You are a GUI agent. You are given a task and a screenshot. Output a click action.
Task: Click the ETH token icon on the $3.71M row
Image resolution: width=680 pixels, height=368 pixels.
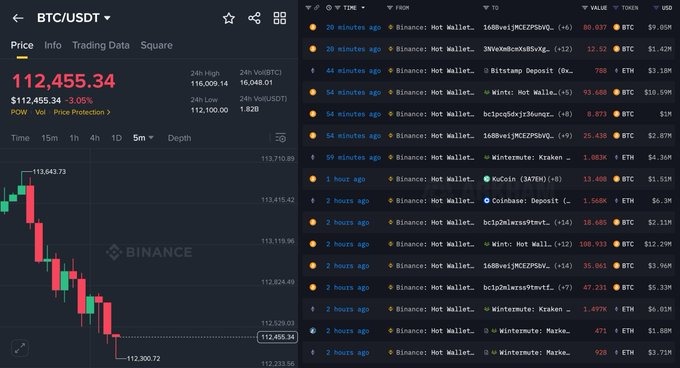616,352
